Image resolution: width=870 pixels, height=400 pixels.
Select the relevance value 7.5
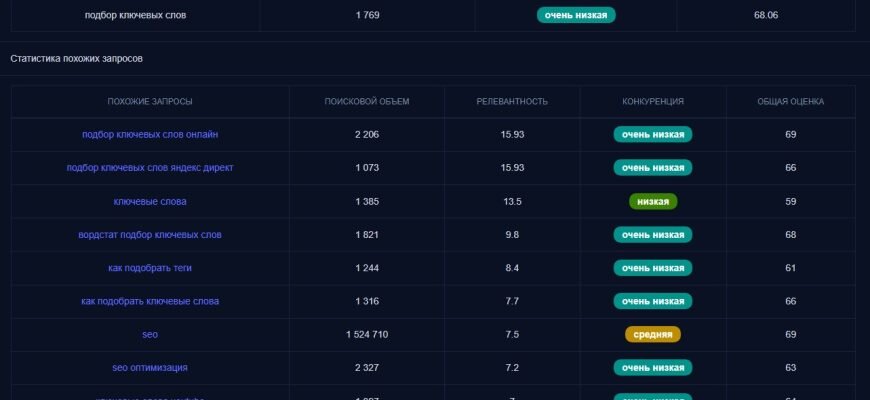(x=512, y=335)
